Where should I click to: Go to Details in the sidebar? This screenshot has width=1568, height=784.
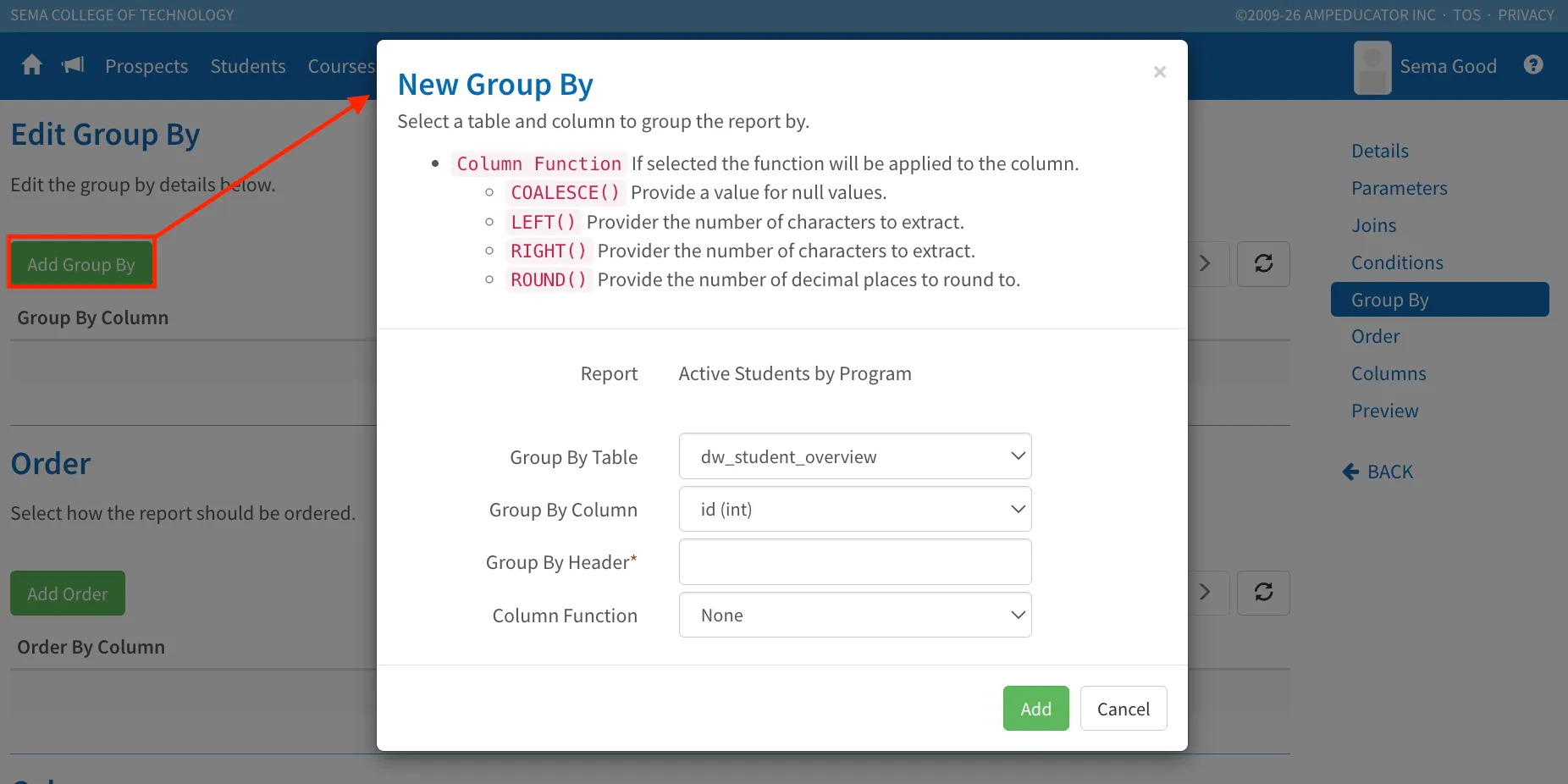click(1380, 151)
